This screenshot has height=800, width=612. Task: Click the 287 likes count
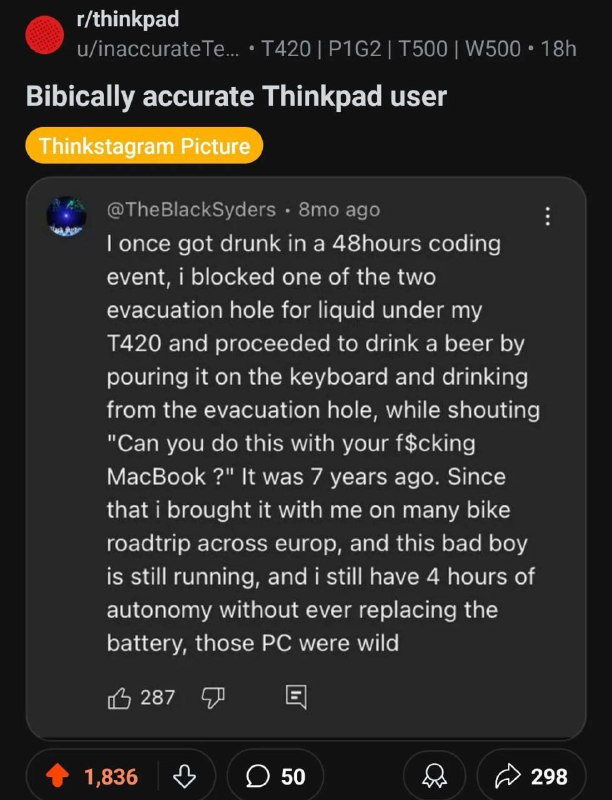(158, 697)
